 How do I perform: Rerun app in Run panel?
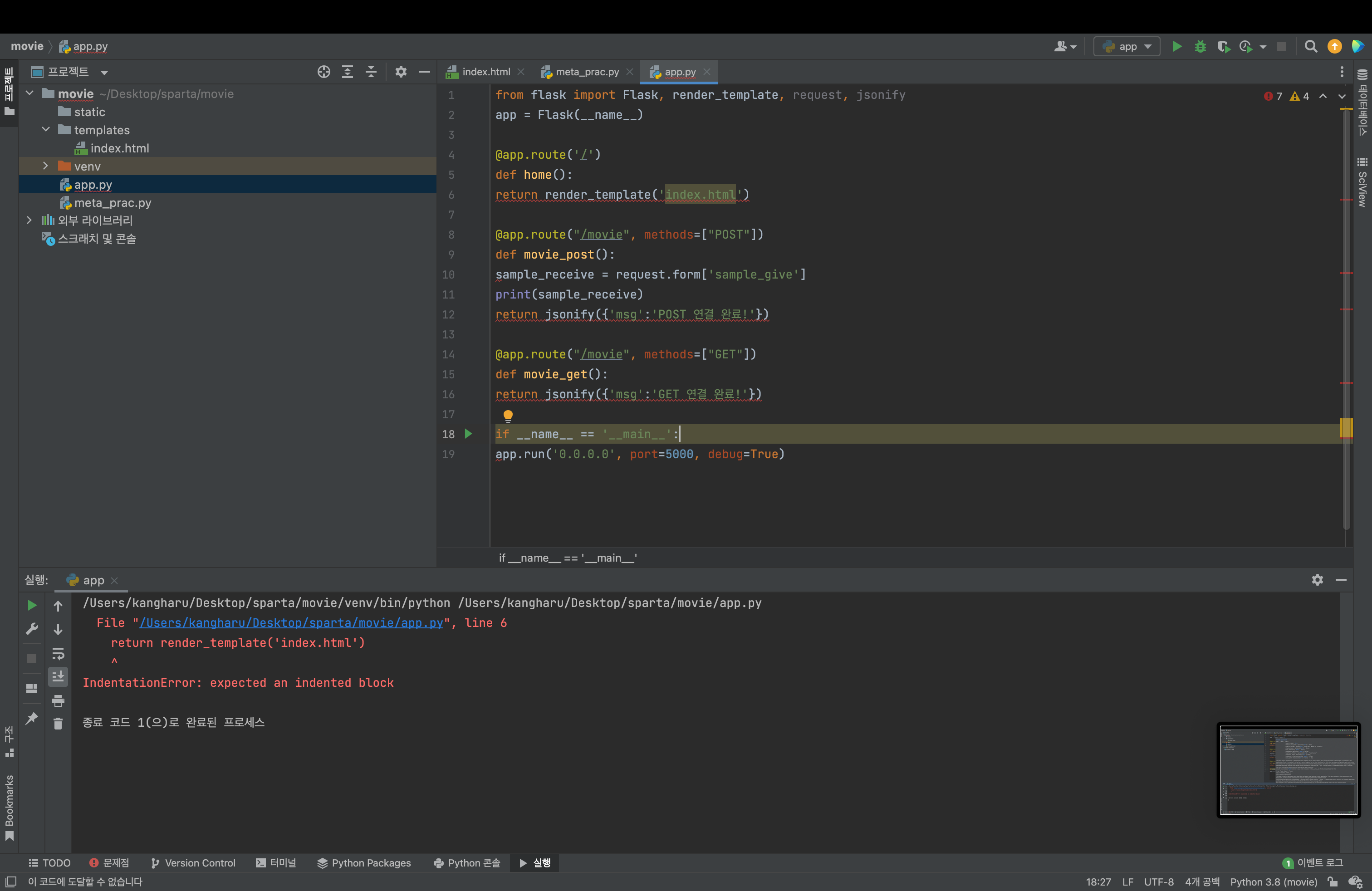tap(32, 605)
